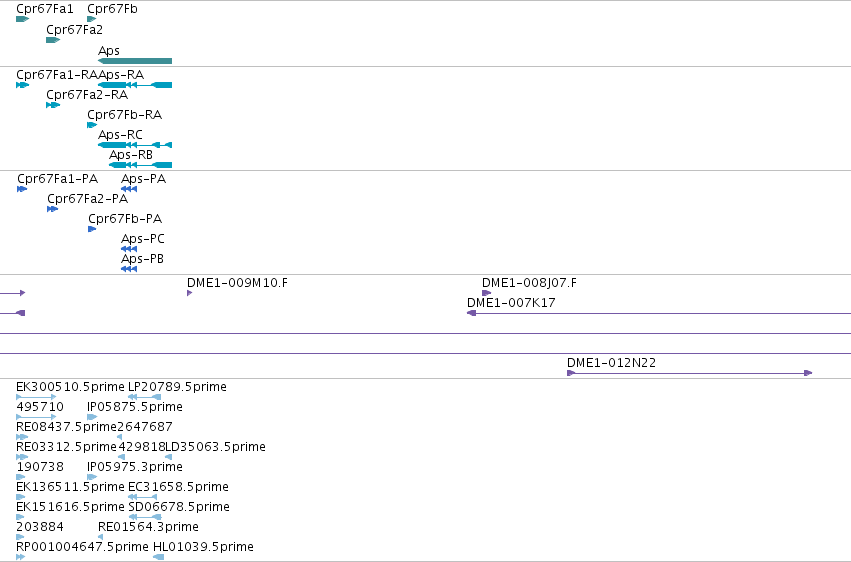851x562 pixels.
Task: Choose the LD35063.5prime EST label
Action: pos(215,447)
